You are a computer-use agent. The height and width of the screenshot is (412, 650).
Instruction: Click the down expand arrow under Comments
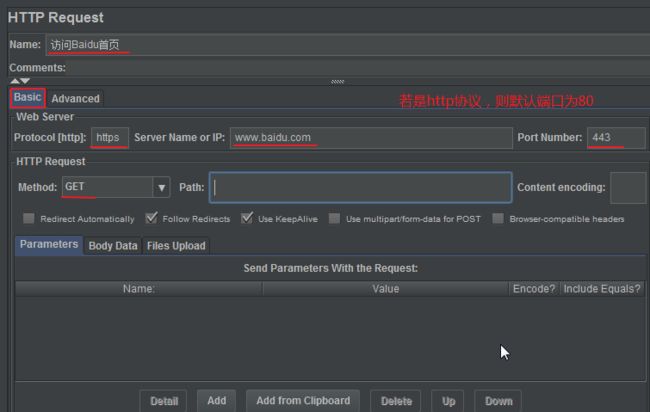pyautogui.click(x=25, y=81)
